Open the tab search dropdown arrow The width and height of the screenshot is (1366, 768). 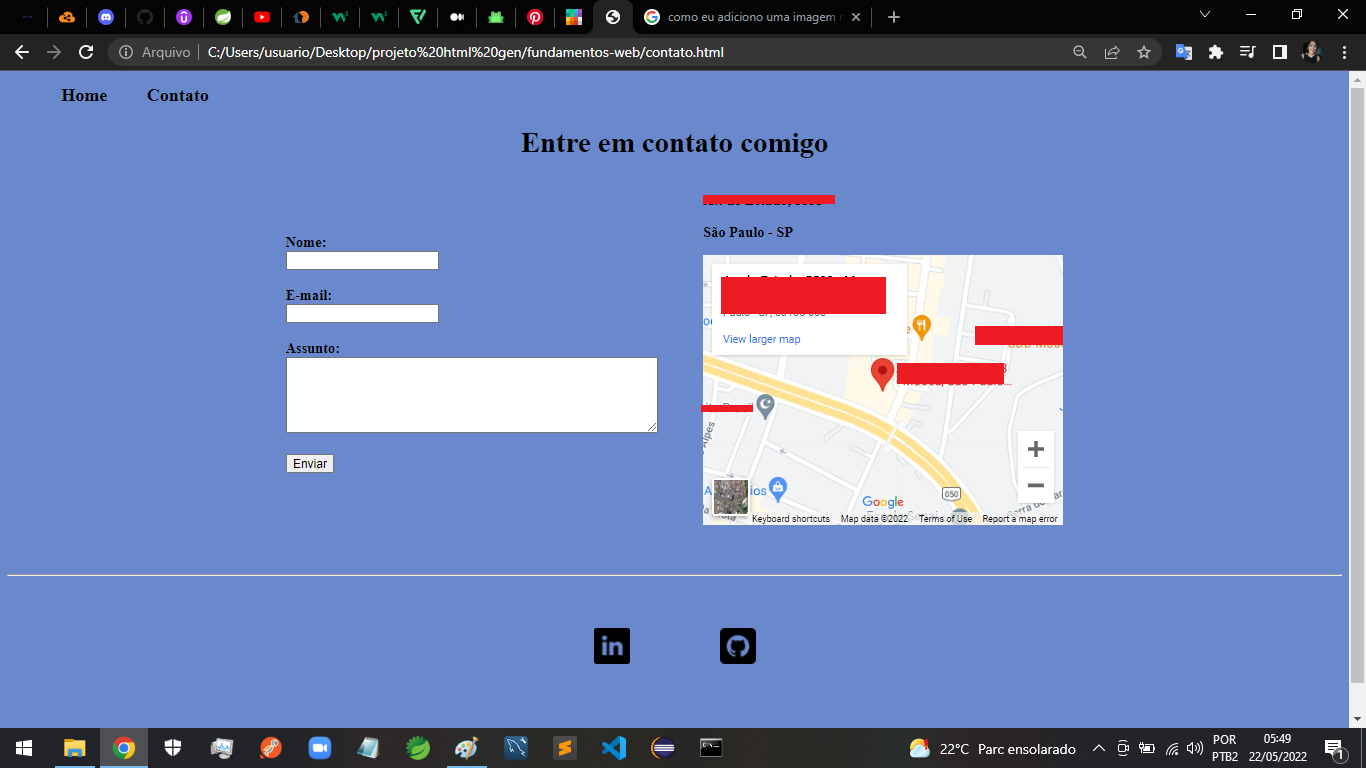1205,15
